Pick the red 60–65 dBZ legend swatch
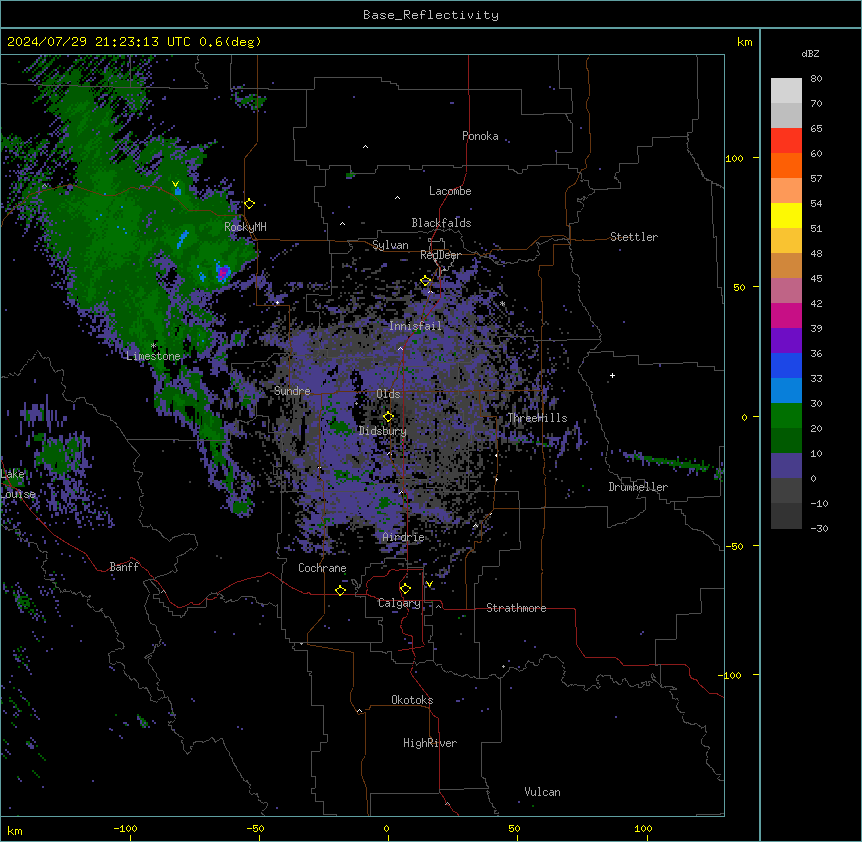Image resolution: width=862 pixels, height=842 pixels. pos(786,141)
